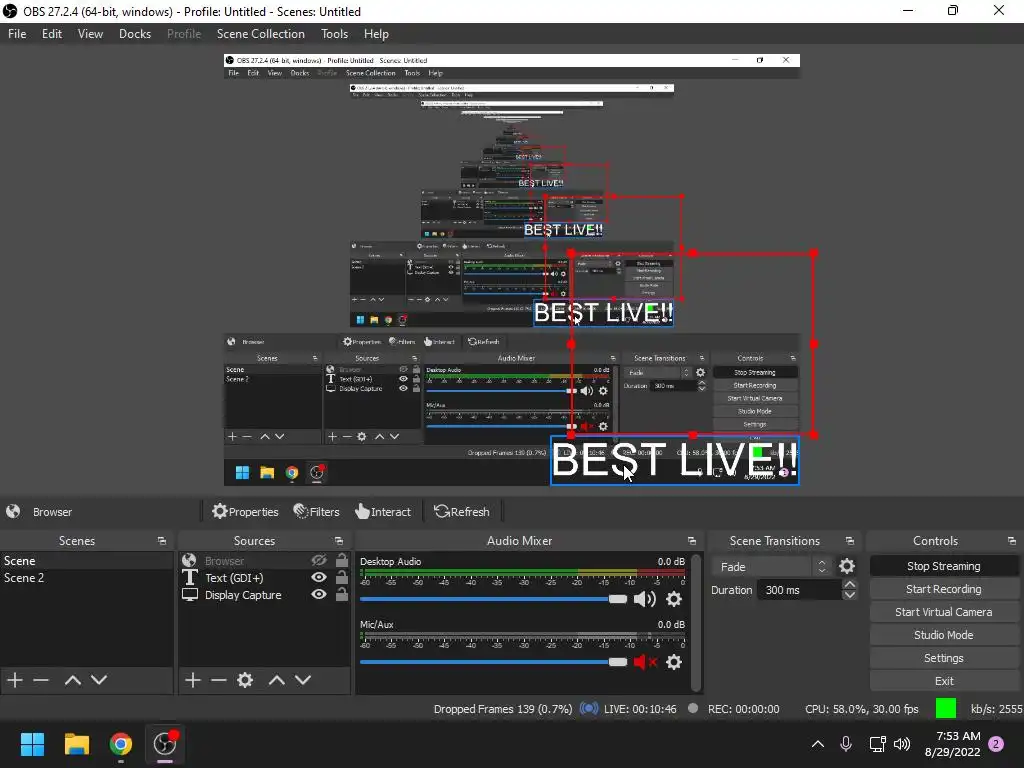Click the BEST LIVE!! text in preview
1024x768 pixels.
(x=675, y=460)
